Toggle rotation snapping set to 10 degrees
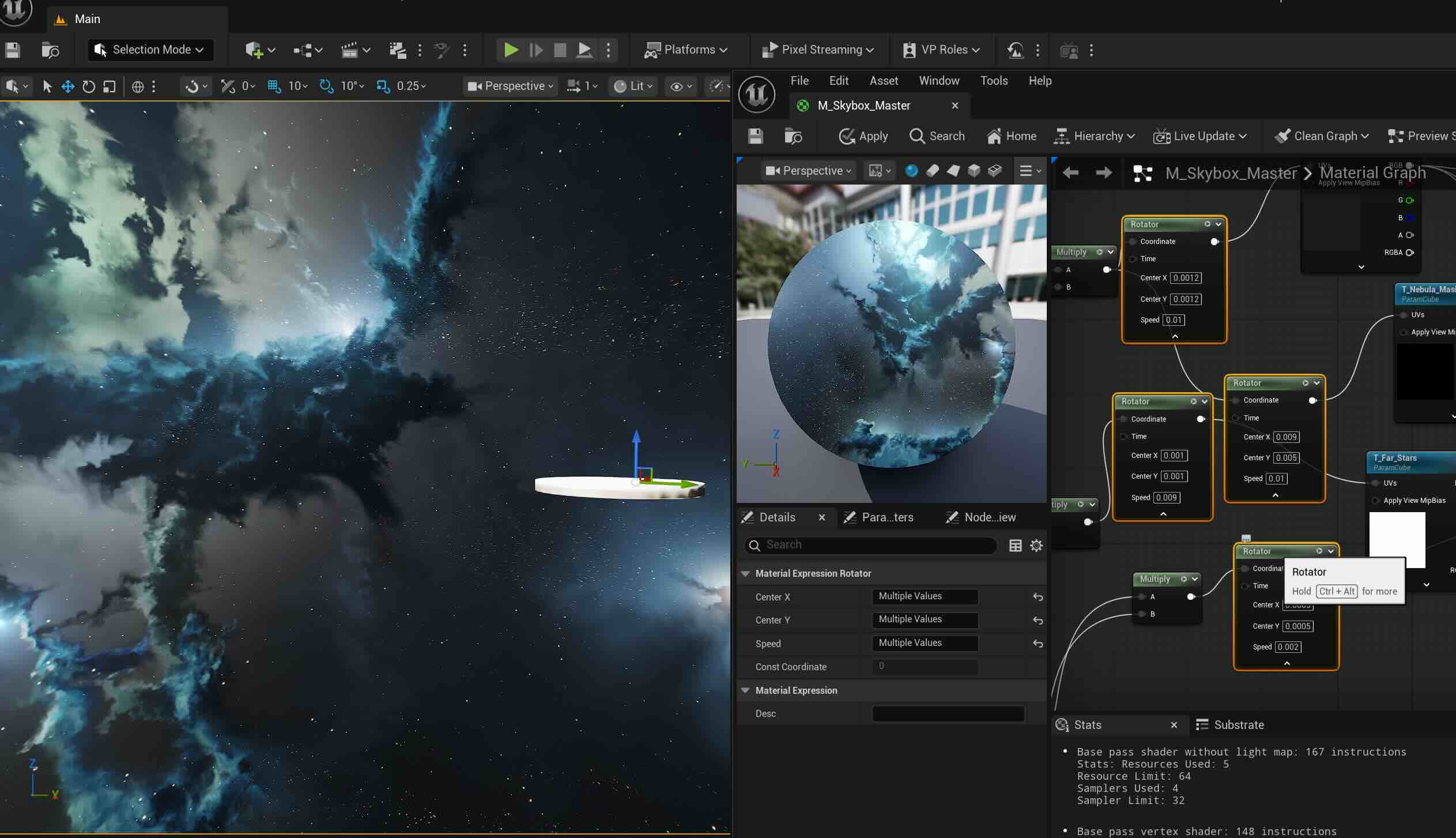Screen dimensions: 1456x838 click(326, 86)
